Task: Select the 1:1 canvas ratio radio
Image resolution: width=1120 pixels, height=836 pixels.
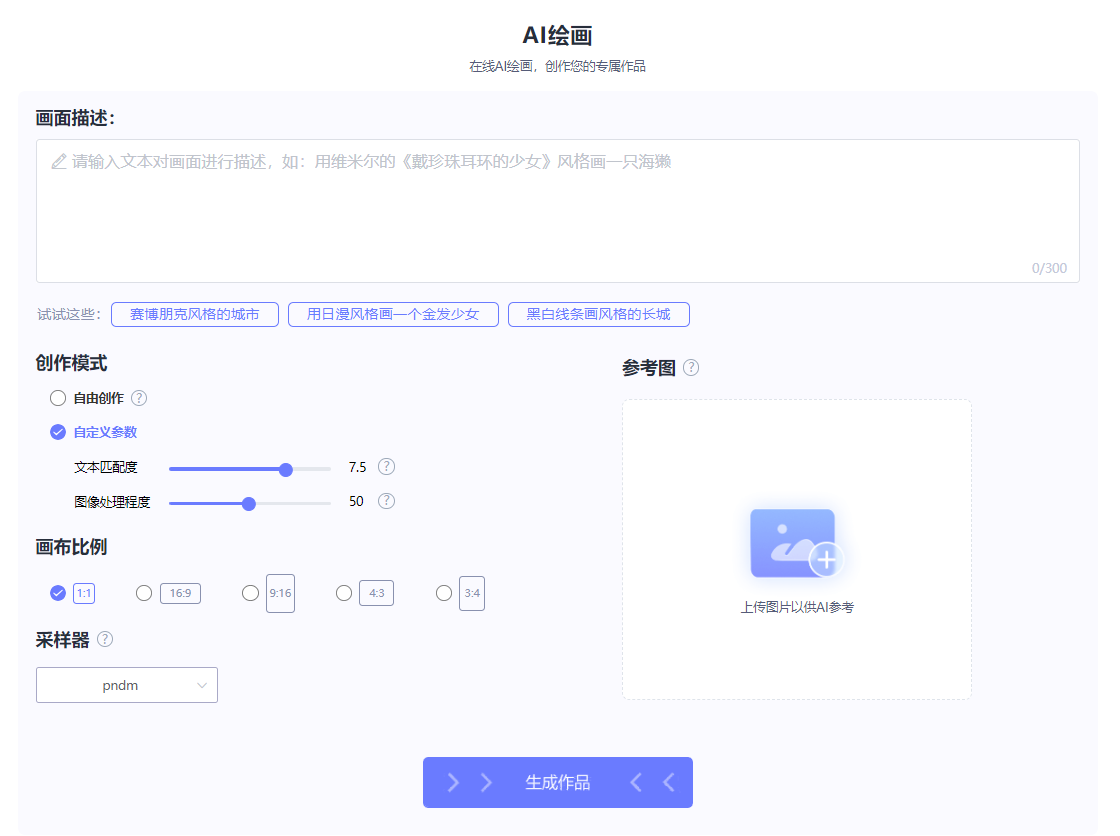Action: tap(58, 593)
